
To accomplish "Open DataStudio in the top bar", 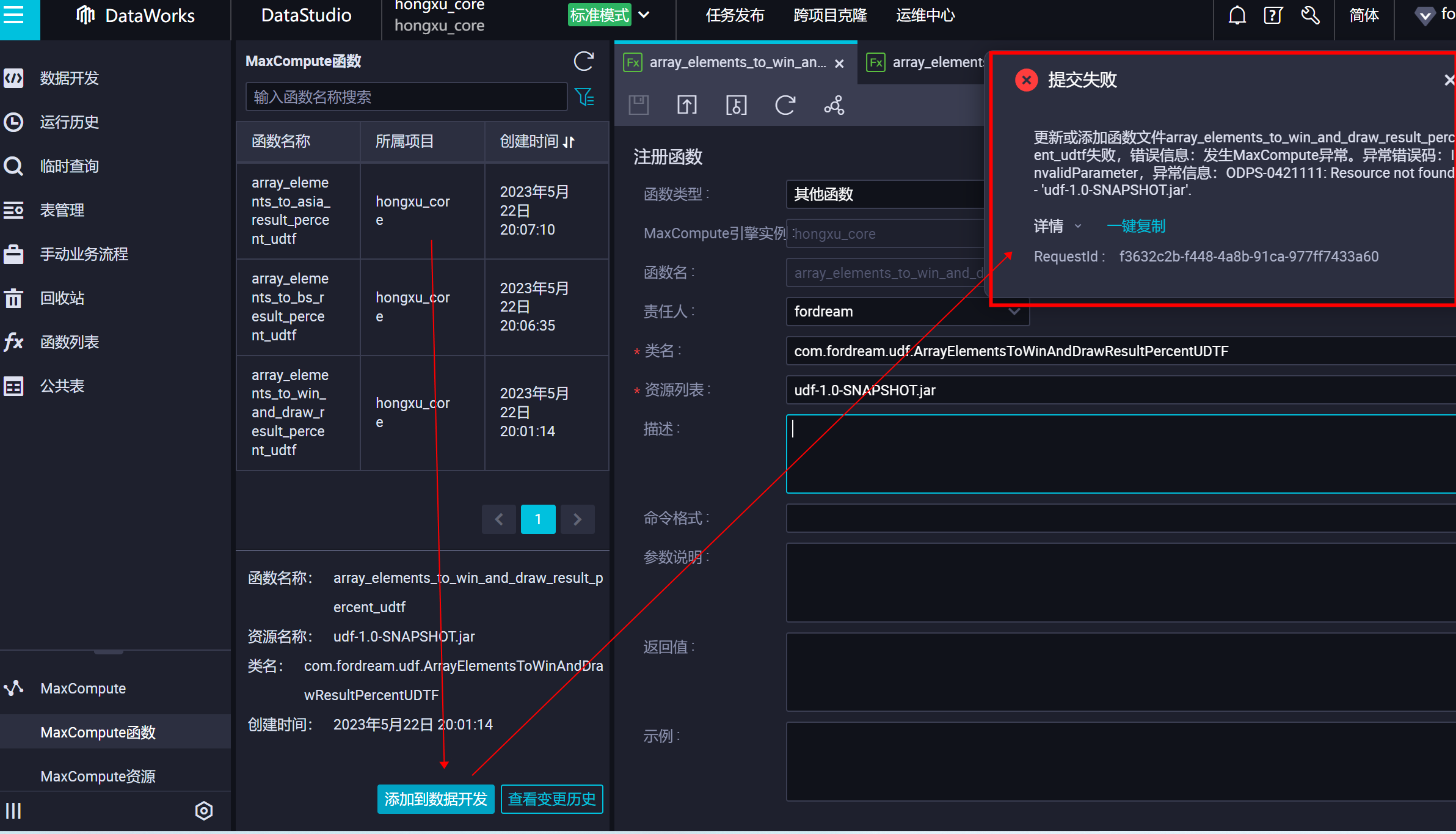I will click(306, 15).
